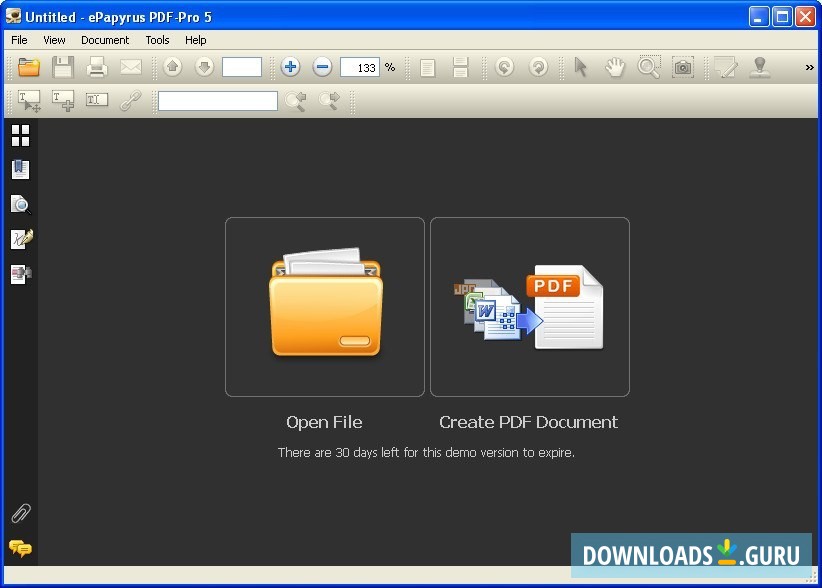Click the note editing pencil icon
822x588 pixels.
[726, 67]
